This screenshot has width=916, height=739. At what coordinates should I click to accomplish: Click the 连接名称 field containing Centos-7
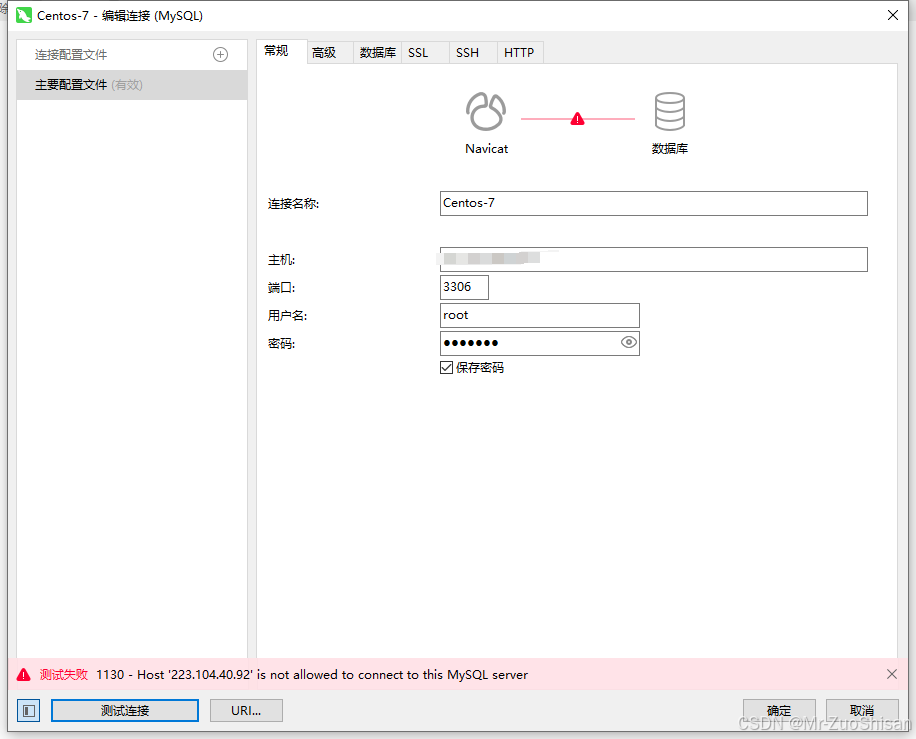654,203
